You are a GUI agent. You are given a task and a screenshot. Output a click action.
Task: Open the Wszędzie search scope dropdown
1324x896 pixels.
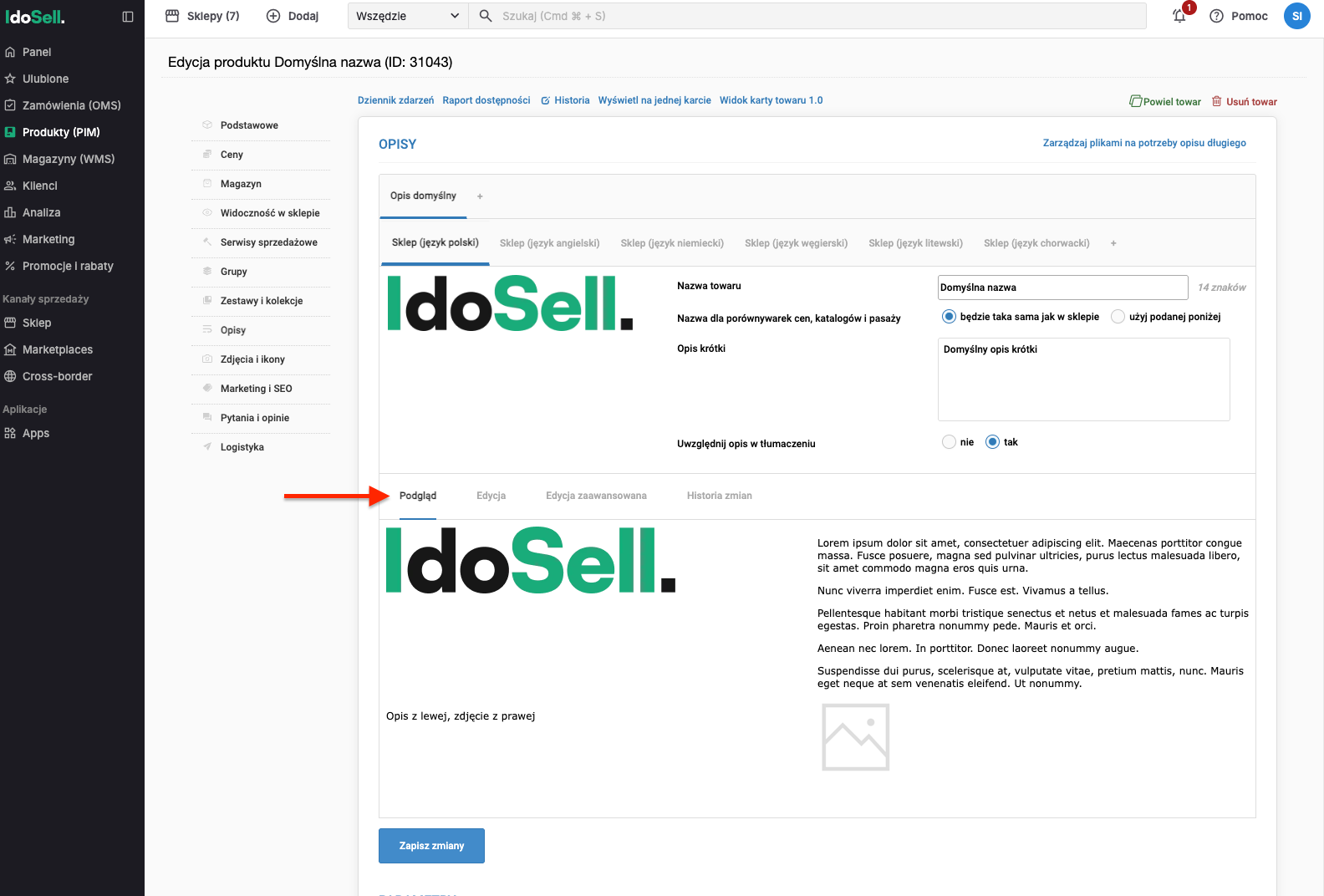(x=408, y=16)
